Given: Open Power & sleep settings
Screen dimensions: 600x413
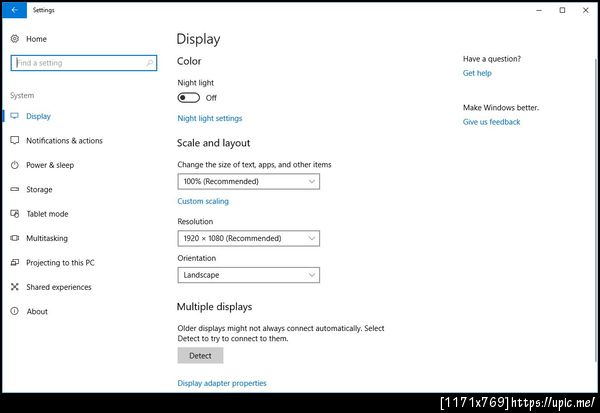Looking at the screenshot, I should (50, 165).
